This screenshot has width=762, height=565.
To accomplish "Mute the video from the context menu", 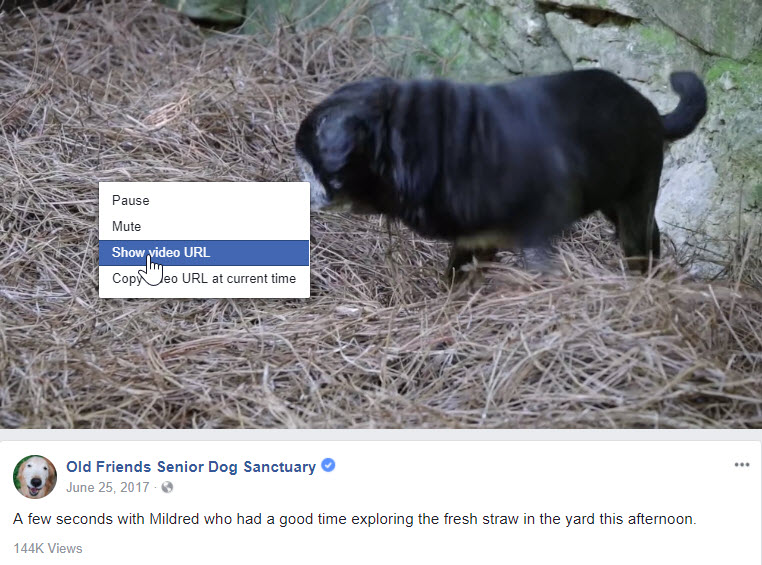I will click(204, 226).
